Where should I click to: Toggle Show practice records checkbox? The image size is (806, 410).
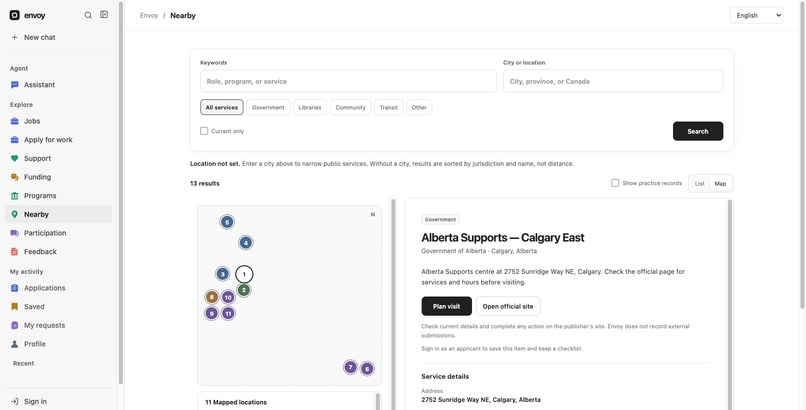615,183
